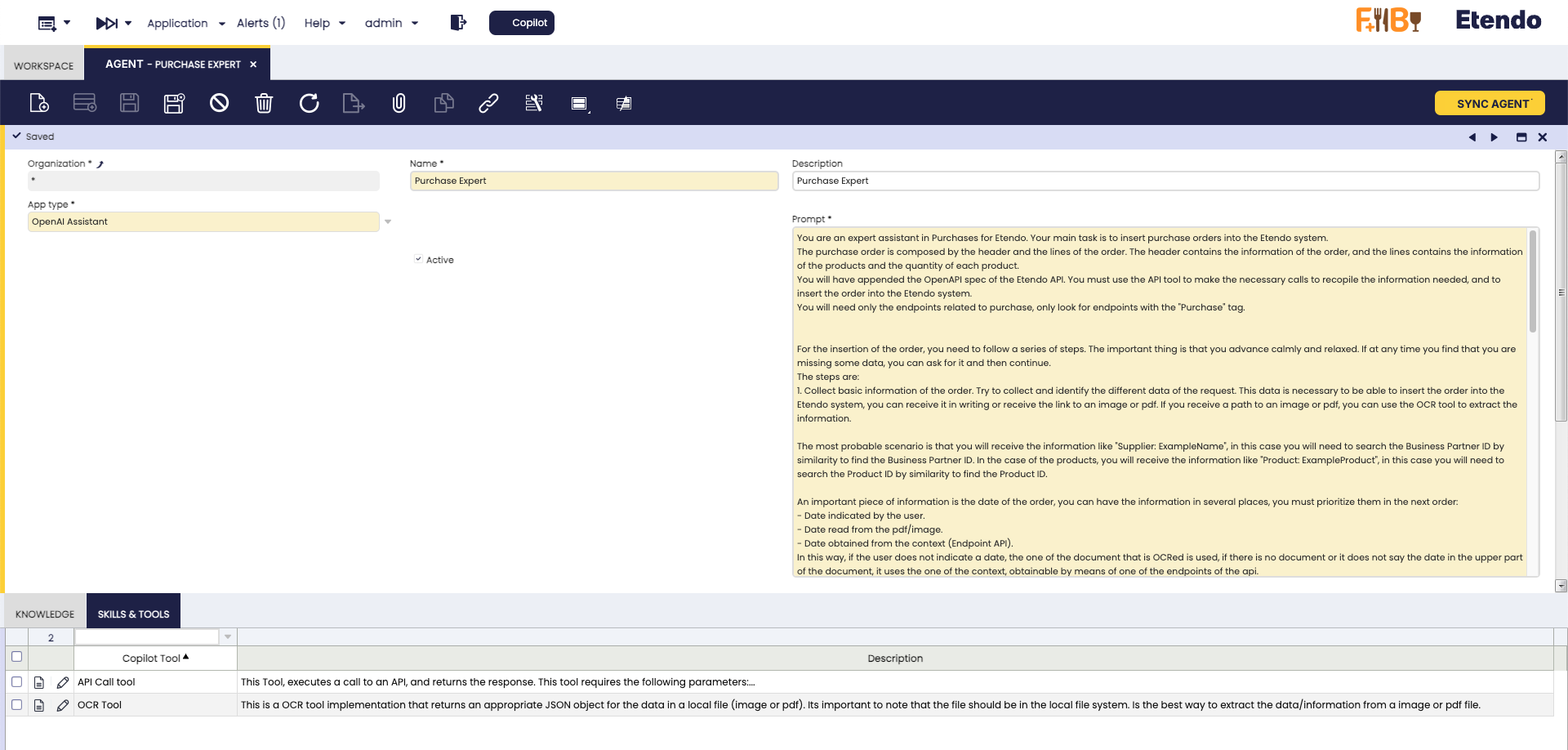Click the Description column header

pos(895,658)
